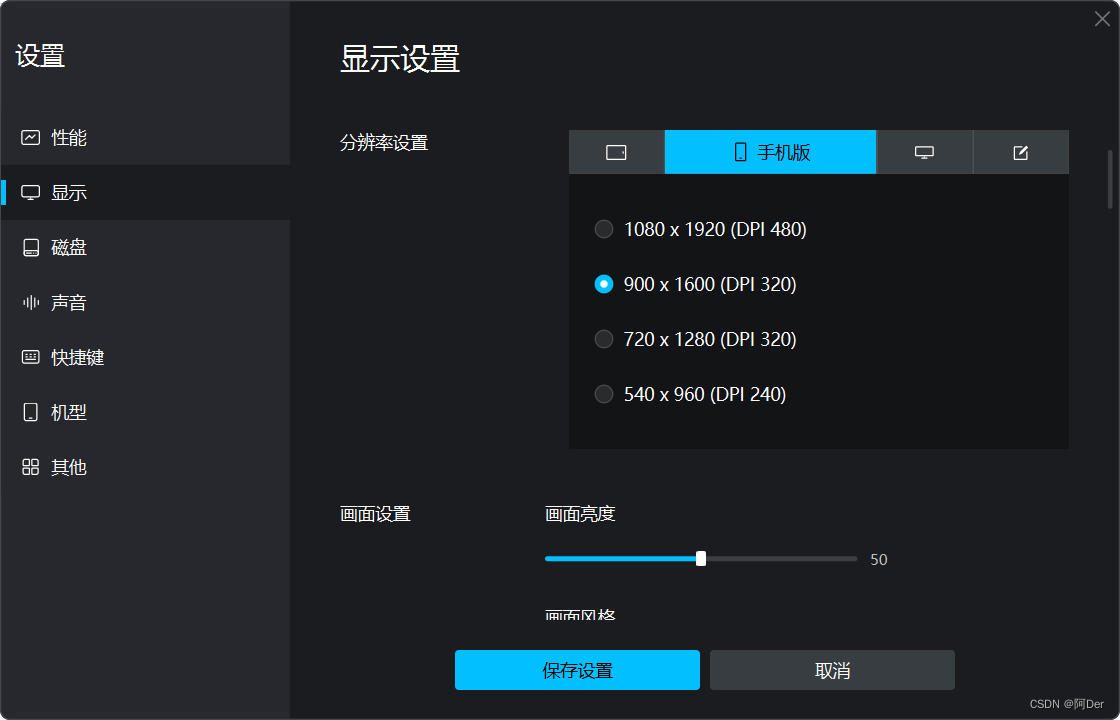Click the 取消 cancel button
Viewport: 1120px width, 720px height.
(831, 670)
